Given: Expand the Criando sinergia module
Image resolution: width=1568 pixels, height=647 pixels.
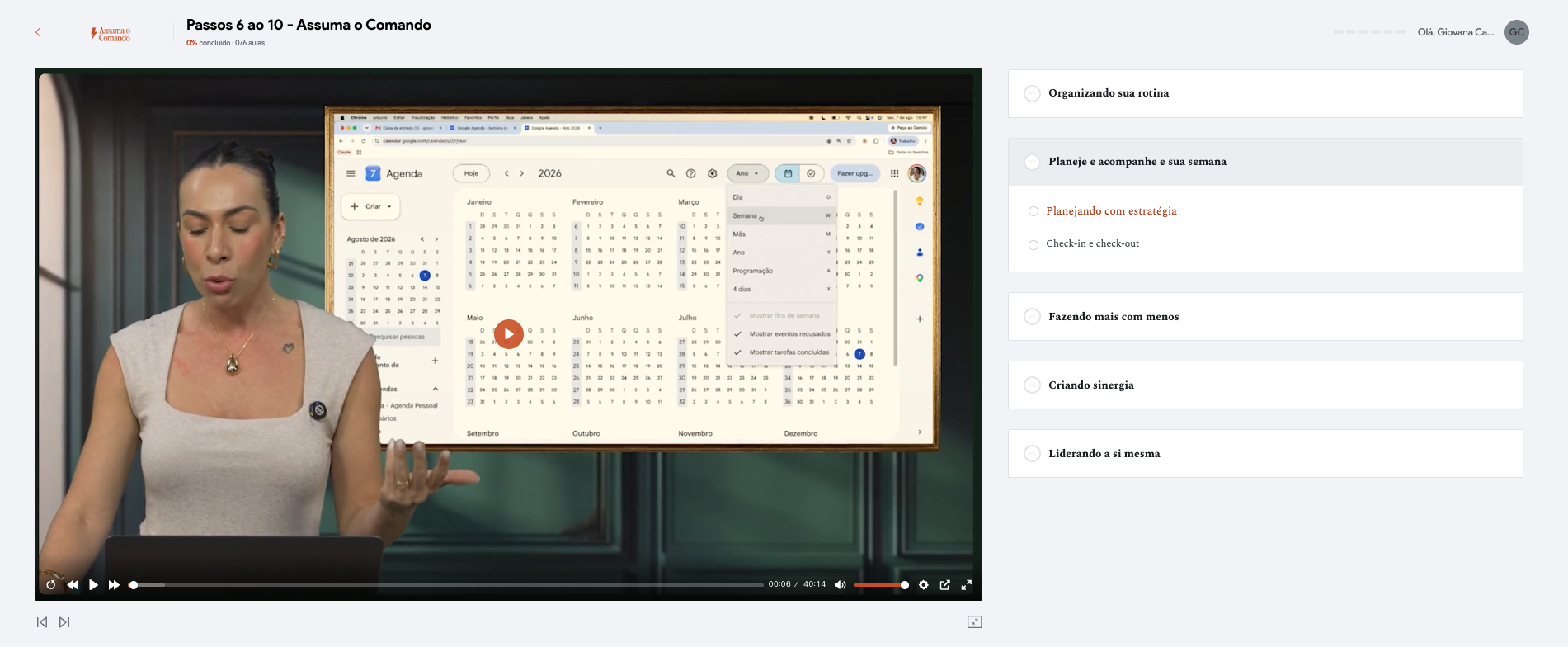Looking at the screenshot, I should [x=1265, y=385].
